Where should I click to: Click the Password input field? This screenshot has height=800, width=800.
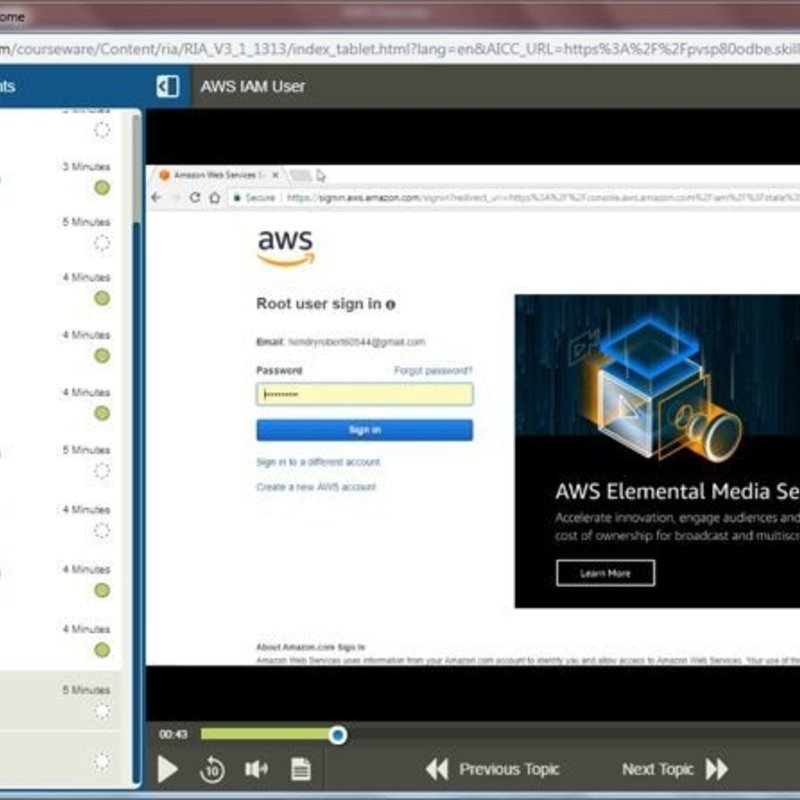point(365,394)
